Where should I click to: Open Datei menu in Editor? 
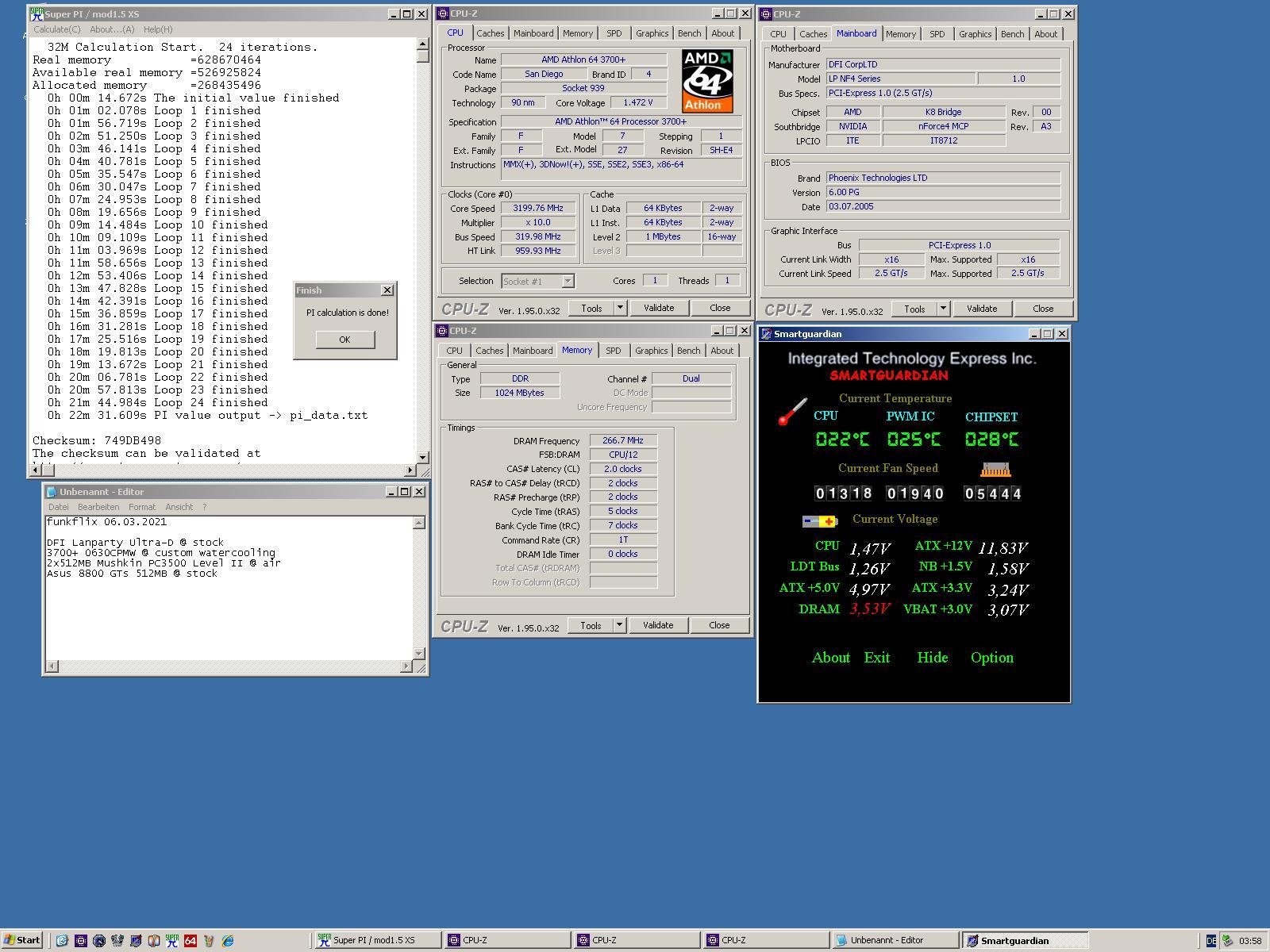click(59, 507)
